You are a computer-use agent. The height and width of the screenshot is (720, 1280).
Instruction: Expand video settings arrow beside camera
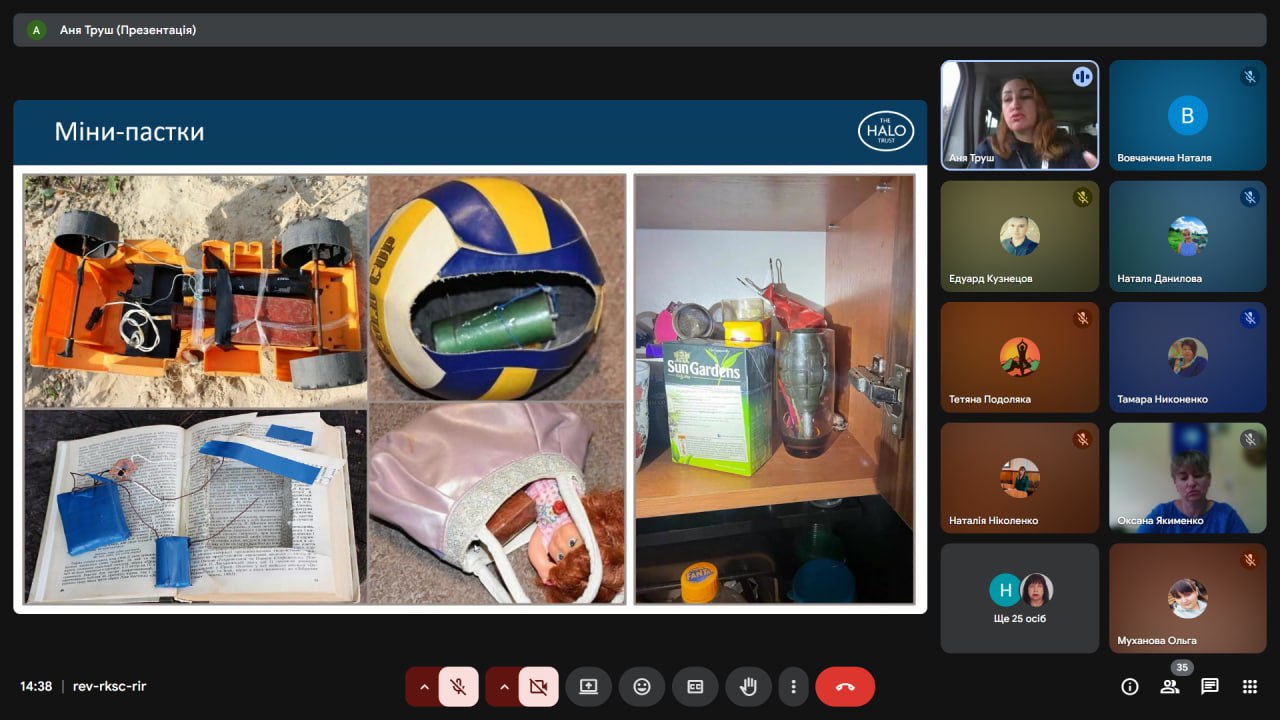pyautogui.click(x=504, y=687)
